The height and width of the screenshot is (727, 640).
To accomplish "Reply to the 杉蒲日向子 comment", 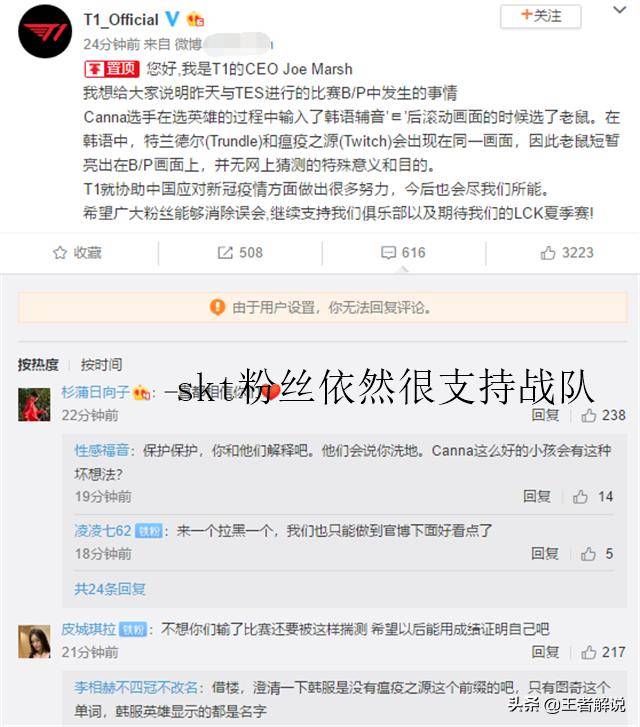I will tap(545, 415).
